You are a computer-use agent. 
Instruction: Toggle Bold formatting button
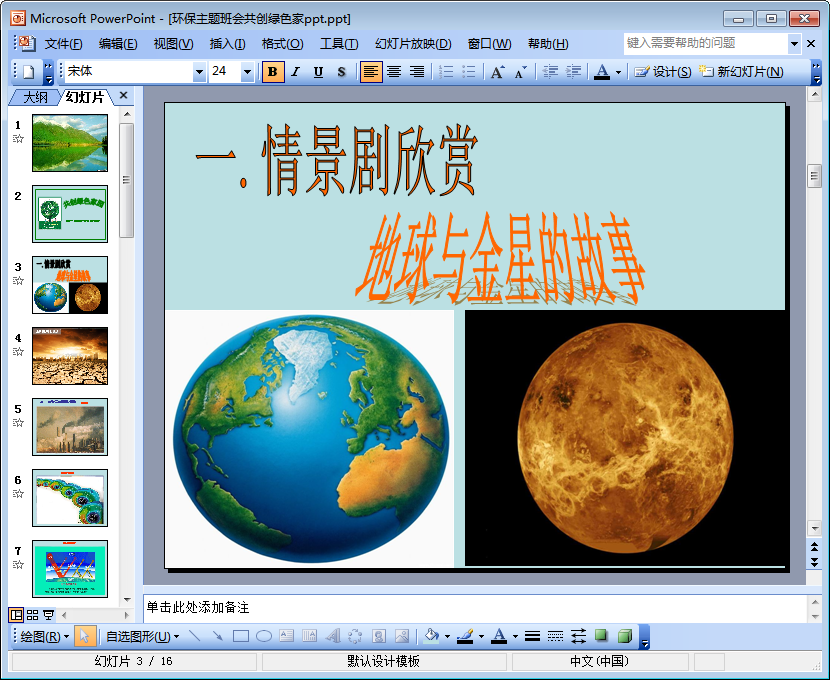point(273,72)
